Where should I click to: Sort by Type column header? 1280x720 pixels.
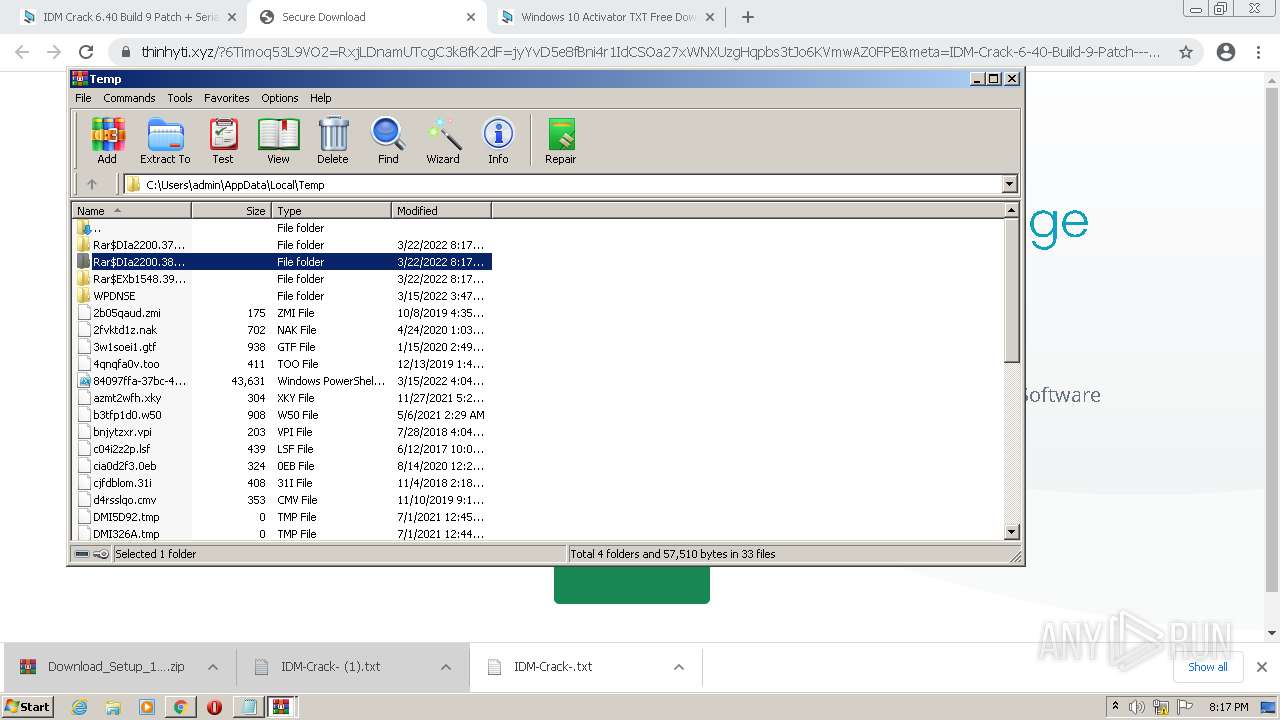tap(331, 211)
